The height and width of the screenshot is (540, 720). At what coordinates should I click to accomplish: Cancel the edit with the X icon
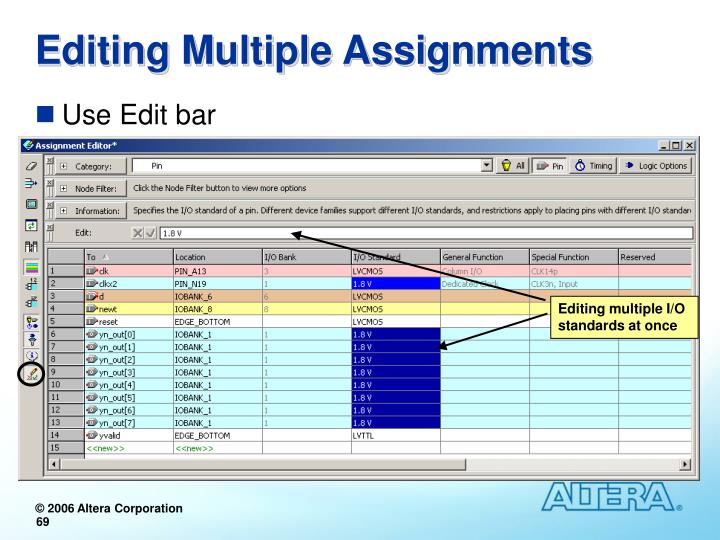pyautogui.click(x=137, y=233)
